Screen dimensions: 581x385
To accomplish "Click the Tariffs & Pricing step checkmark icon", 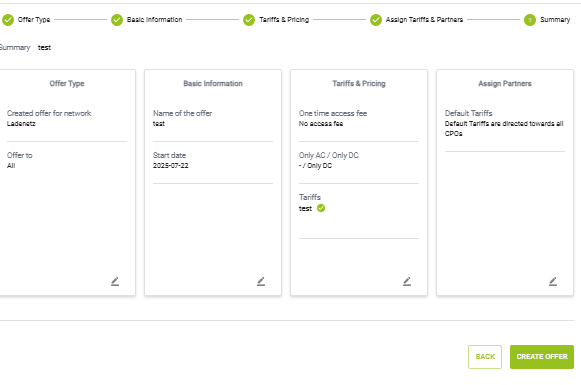I will [x=249, y=20].
